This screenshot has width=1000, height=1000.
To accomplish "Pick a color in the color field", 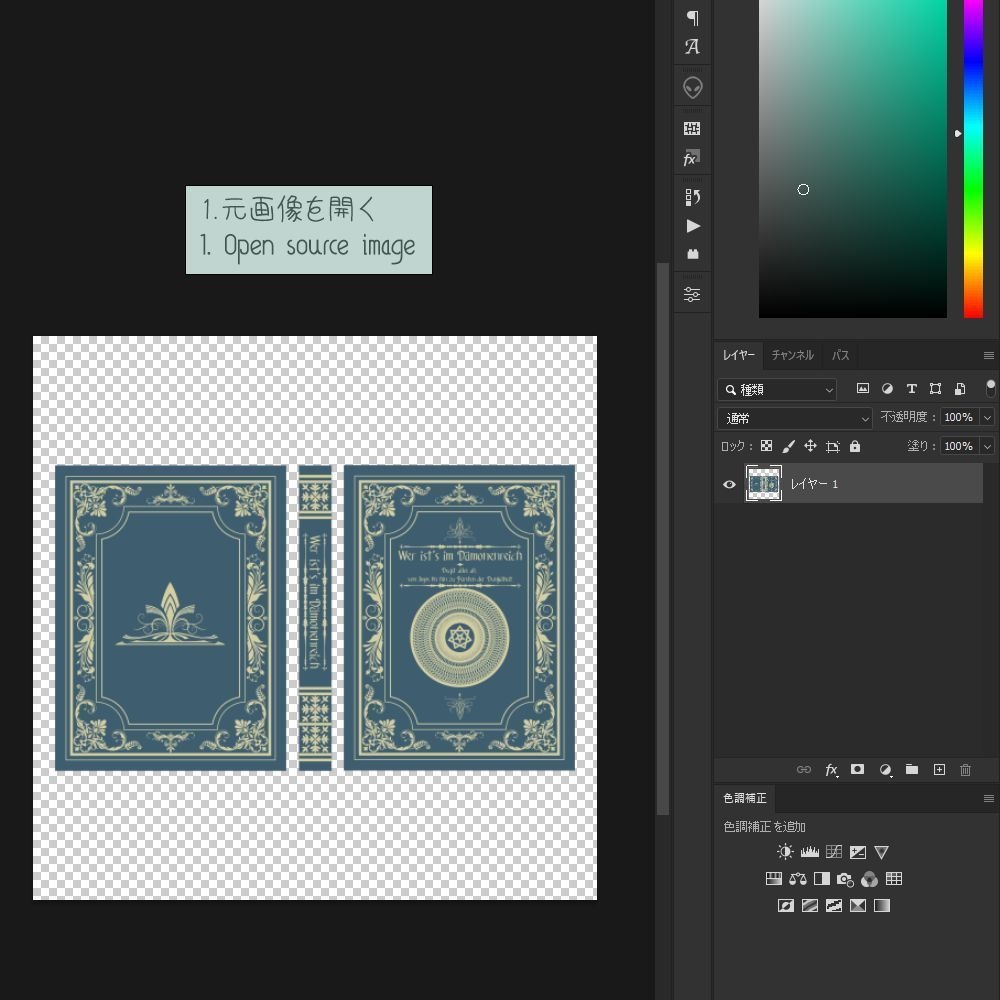I will point(853,159).
